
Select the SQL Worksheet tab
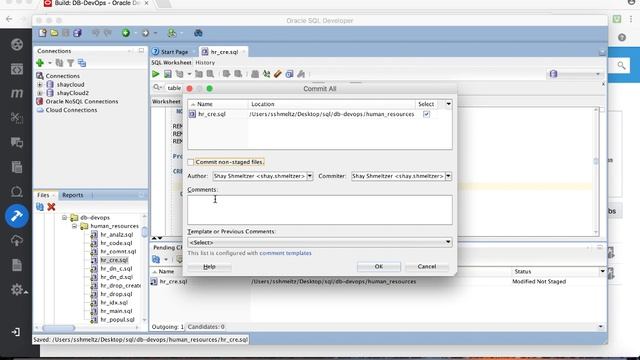click(x=171, y=62)
